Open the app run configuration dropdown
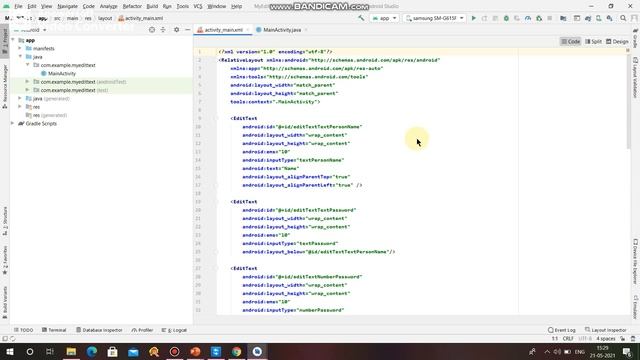The image size is (640, 360). [x=384, y=18]
